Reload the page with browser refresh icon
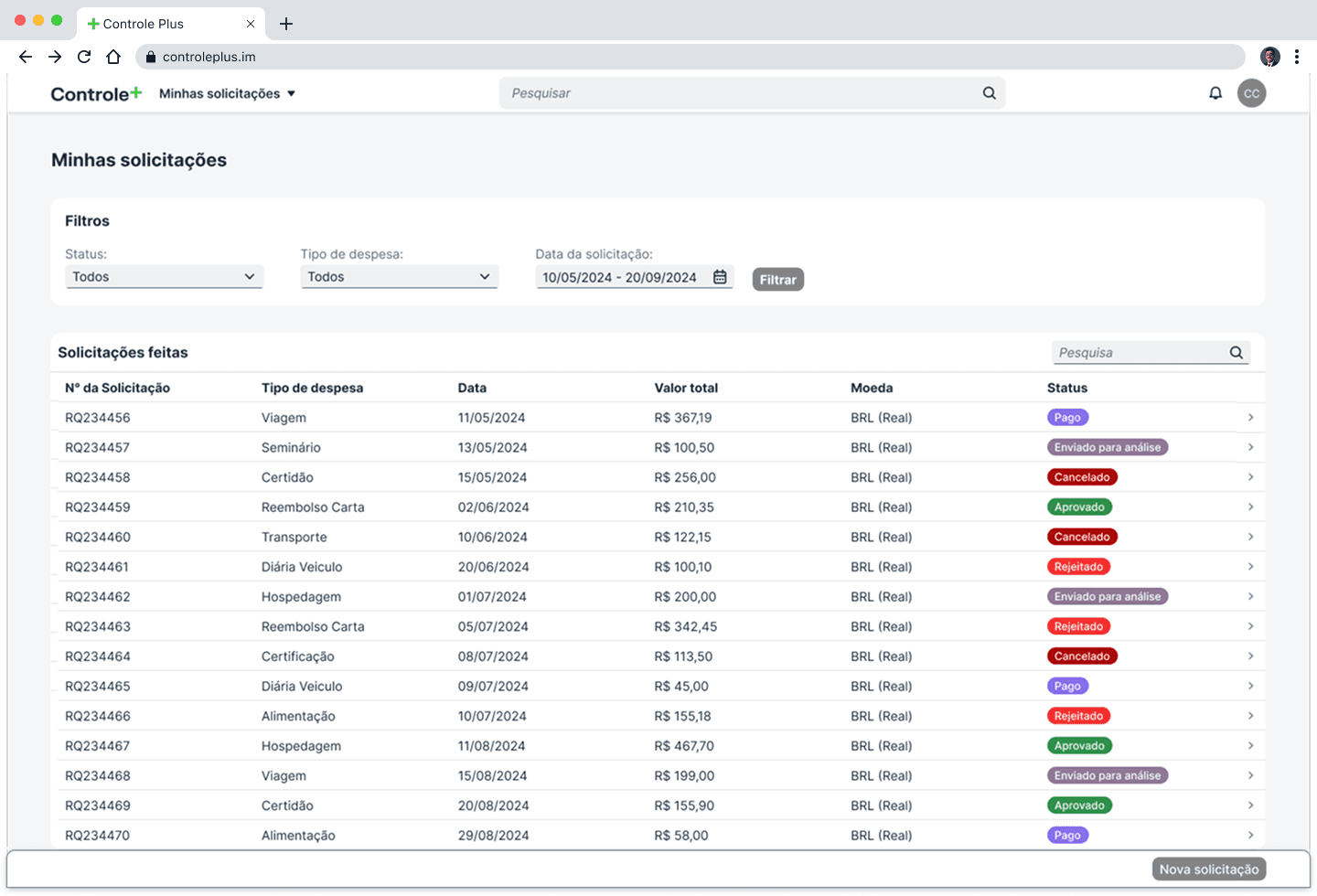 (x=84, y=57)
